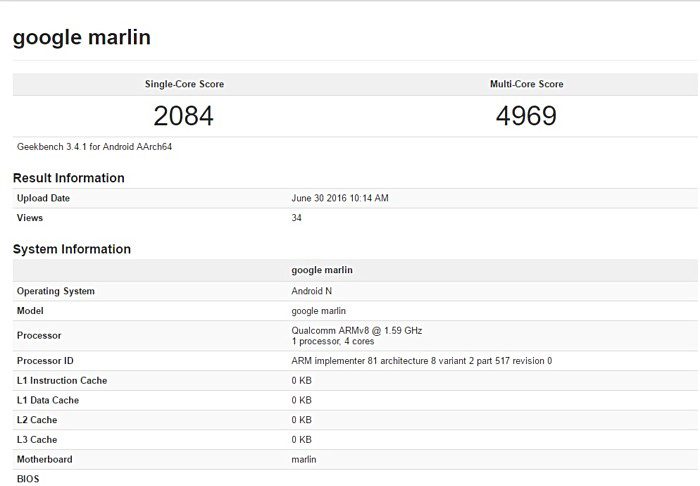Select the Model row label
Image resolution: width=700 pixels, height=486 pixels.
pos(31,311)
